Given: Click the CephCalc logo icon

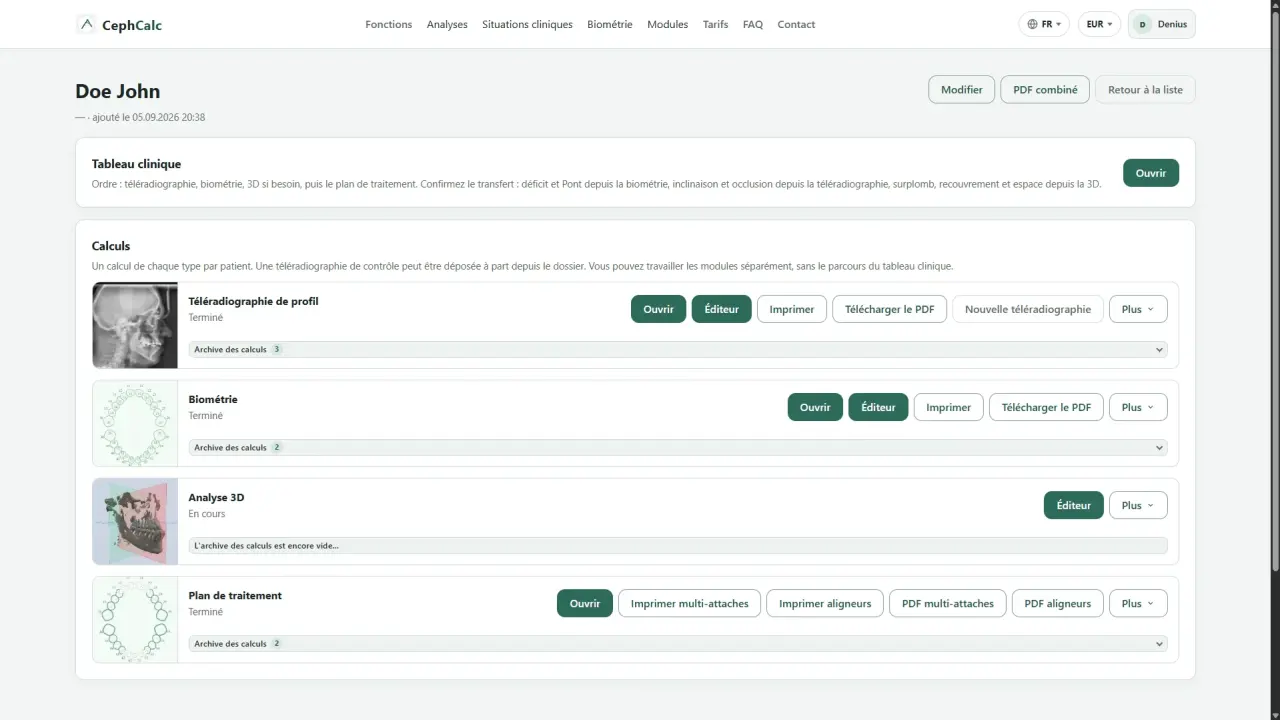Looking at the screenshot, I should [87, 24].
